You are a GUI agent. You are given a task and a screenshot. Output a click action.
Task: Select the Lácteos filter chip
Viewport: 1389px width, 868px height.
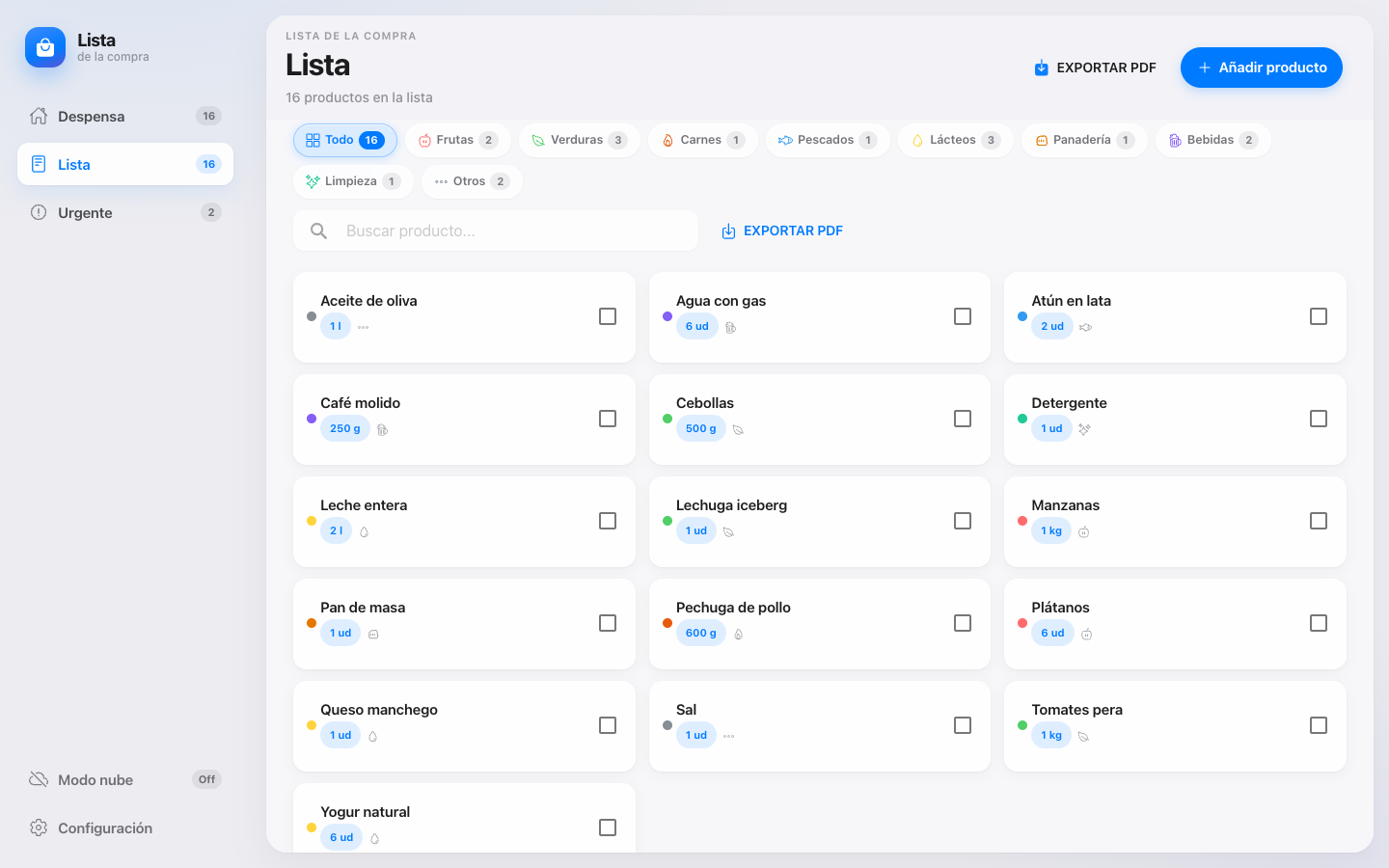point(956,140)
